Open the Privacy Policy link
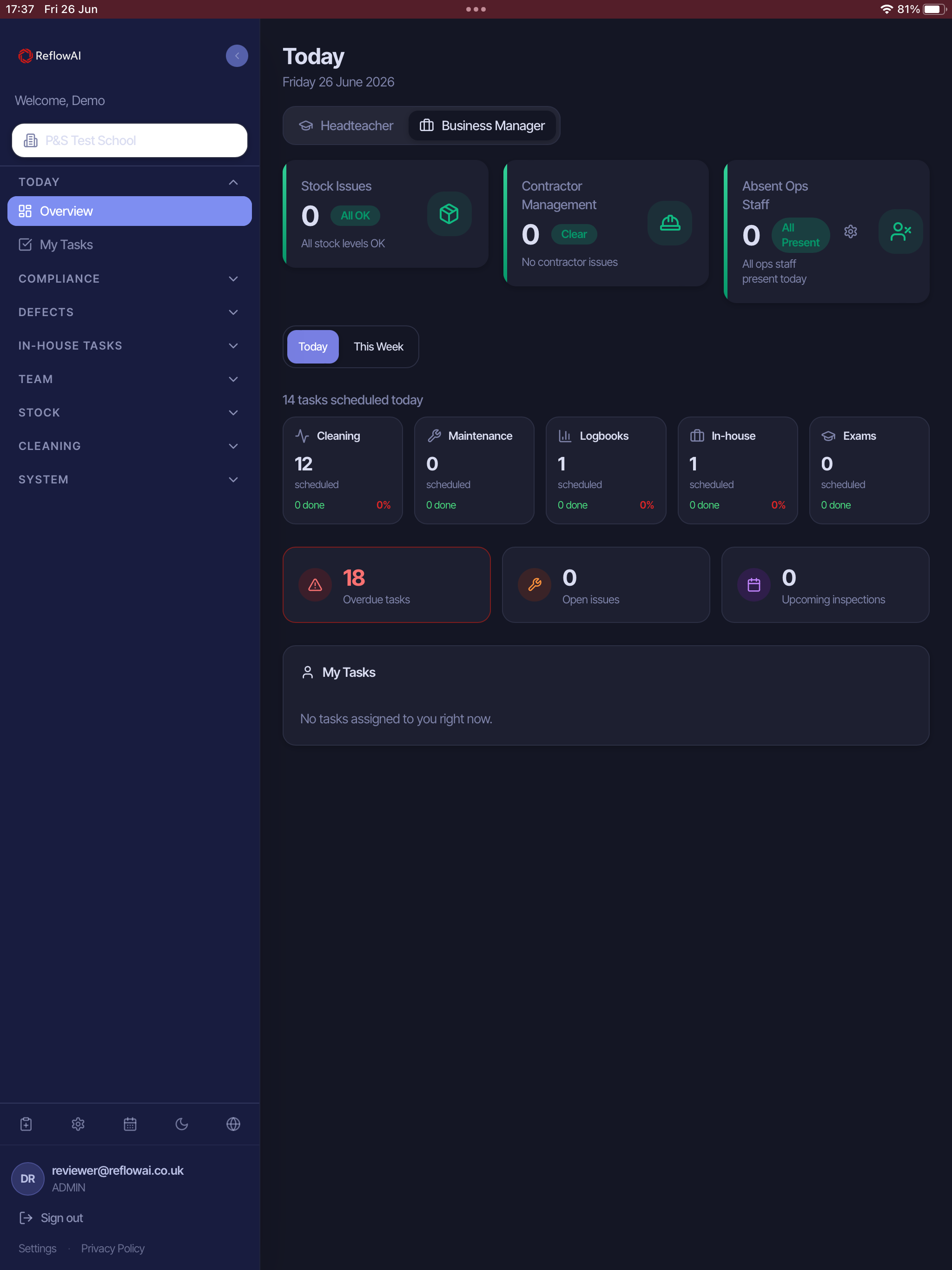This screenshot has width=952, height=1270. tap(112, 1248)
